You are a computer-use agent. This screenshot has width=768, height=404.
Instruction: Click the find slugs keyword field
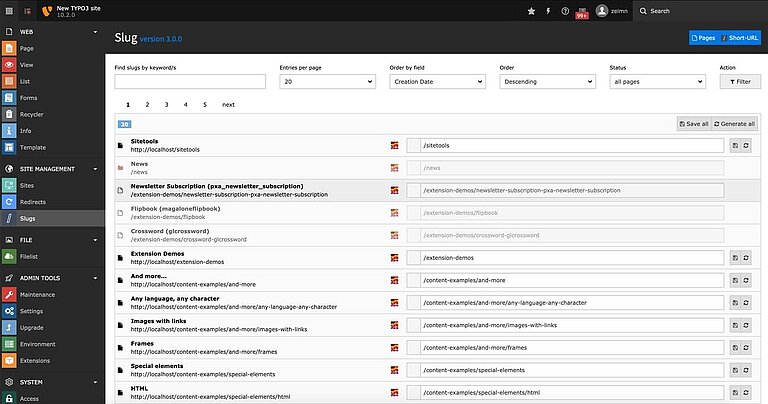click(190, 82)
